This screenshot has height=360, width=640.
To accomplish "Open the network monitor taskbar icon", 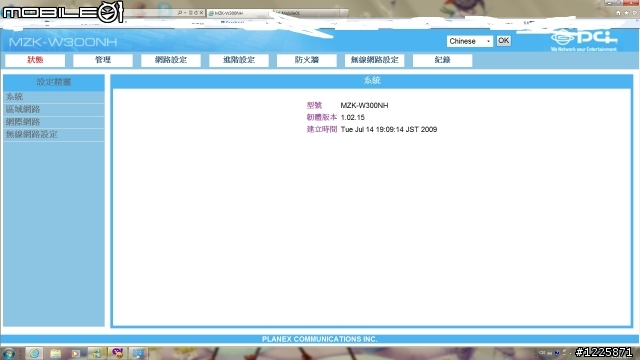I will tap(138, 353).
